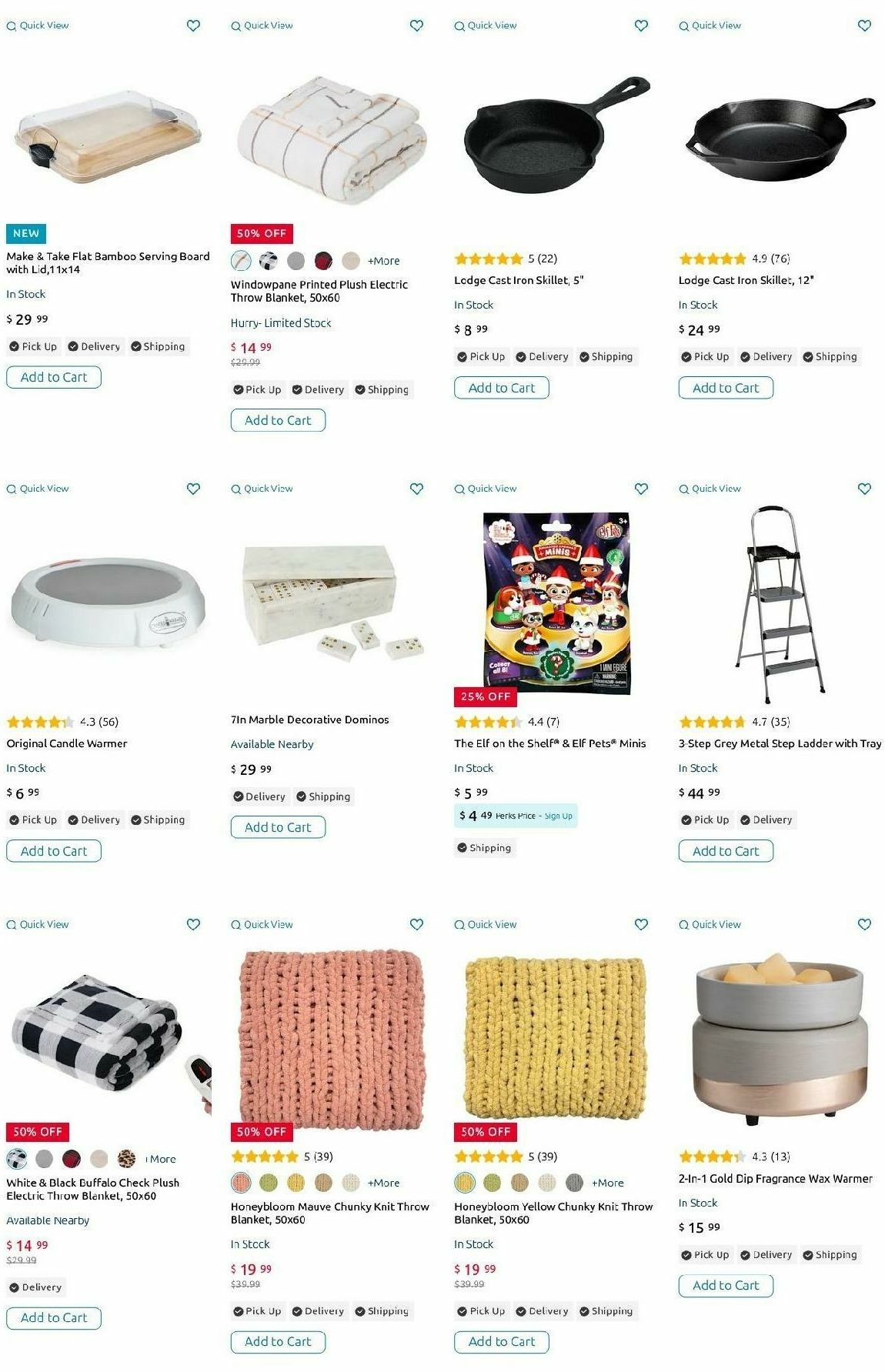Heart the 3-Step Grey Metal Step Ladder
885x1372 pixels.
click(864, 489)
